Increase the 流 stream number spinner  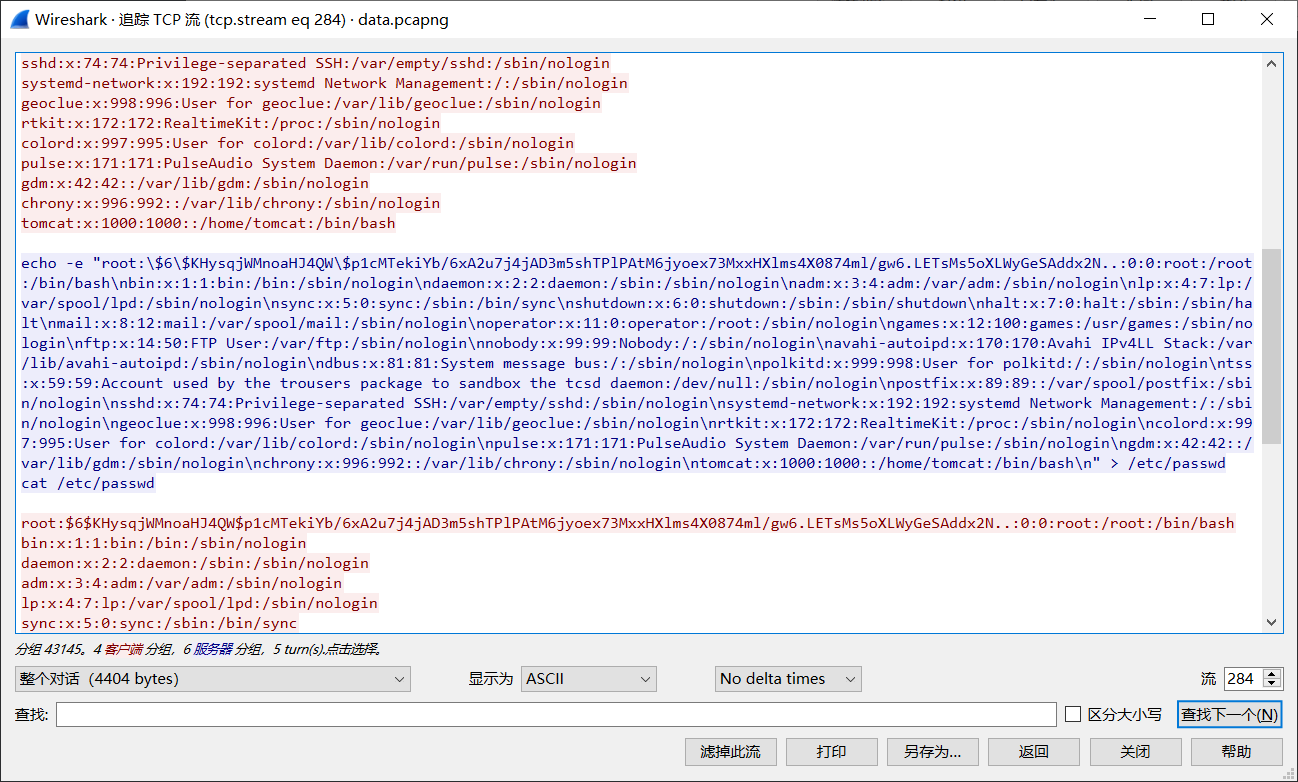pos(1272,673)
